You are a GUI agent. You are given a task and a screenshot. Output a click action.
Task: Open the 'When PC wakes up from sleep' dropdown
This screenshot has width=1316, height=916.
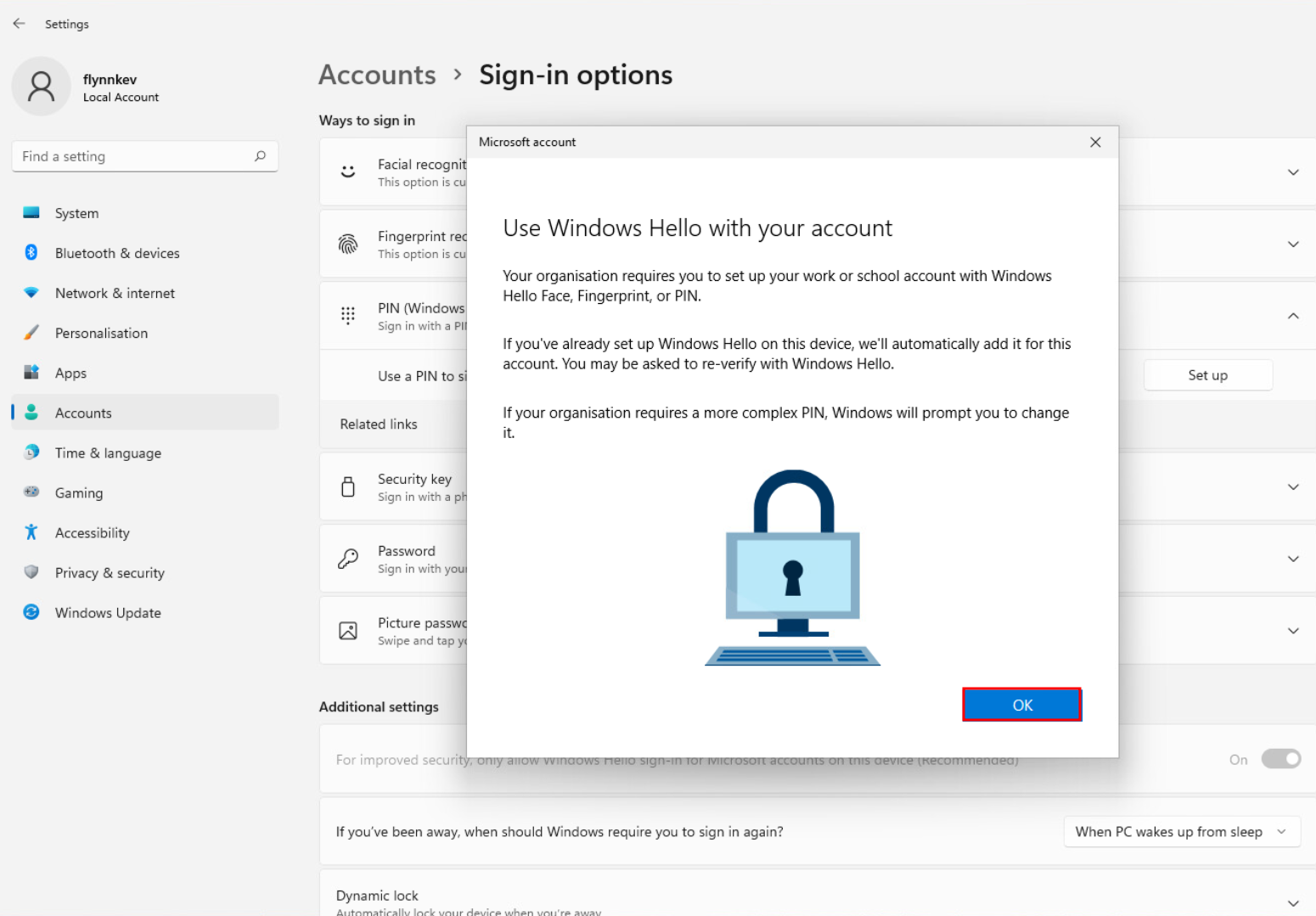(x=1181, y=832)
